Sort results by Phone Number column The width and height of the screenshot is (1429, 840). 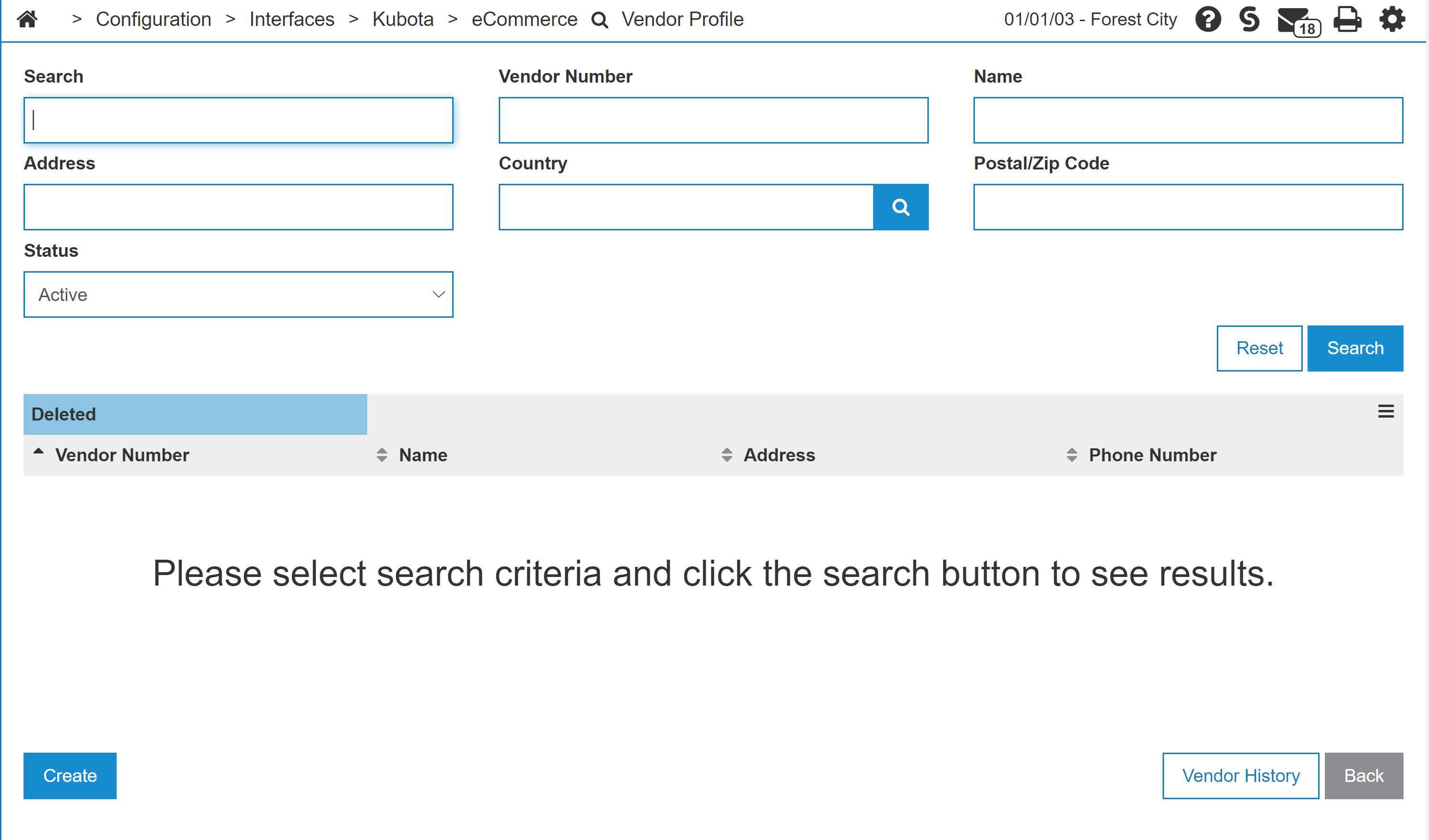(x=1071, y=455)
